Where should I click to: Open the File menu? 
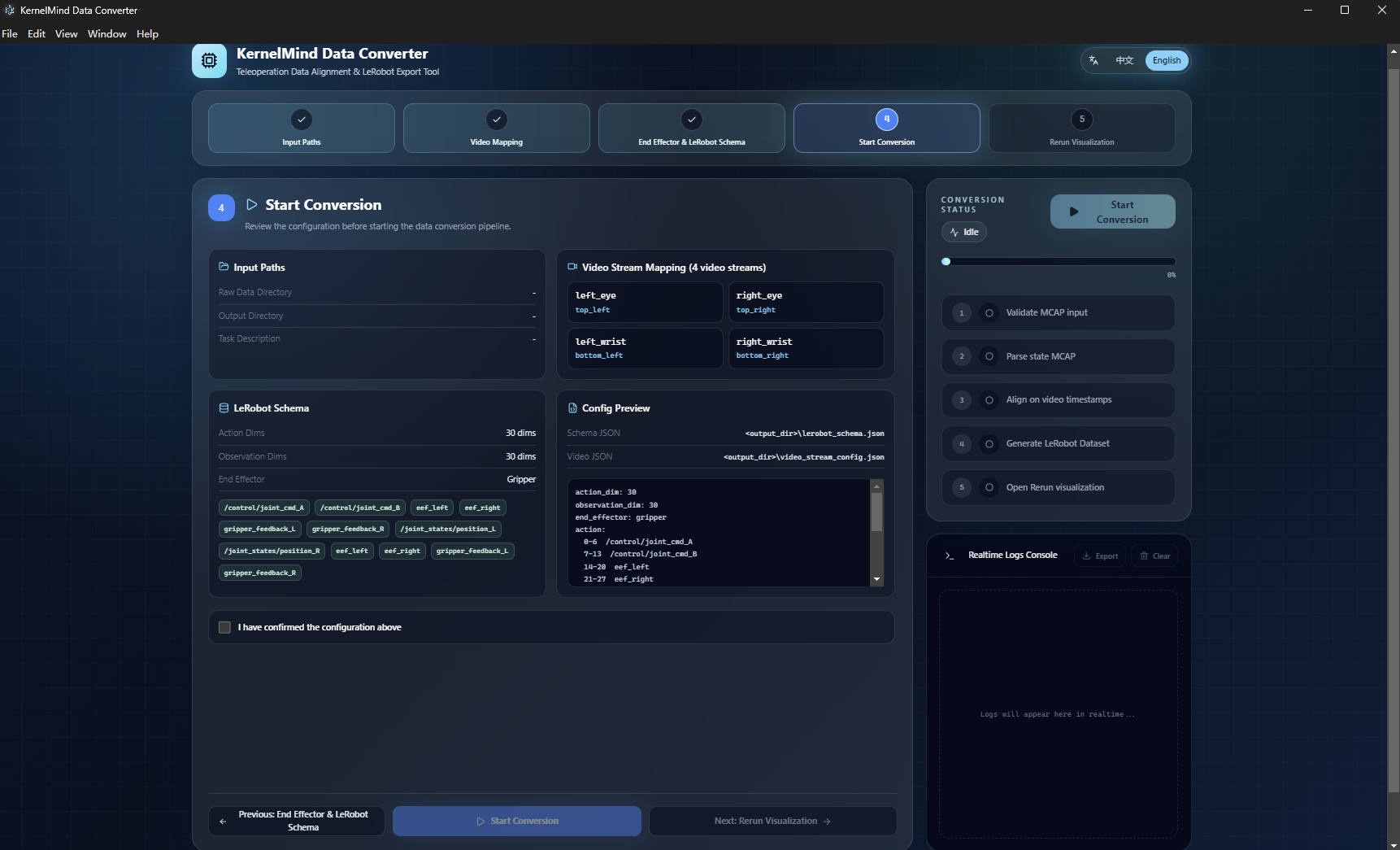pyautogui.click(x=10, y=33)
